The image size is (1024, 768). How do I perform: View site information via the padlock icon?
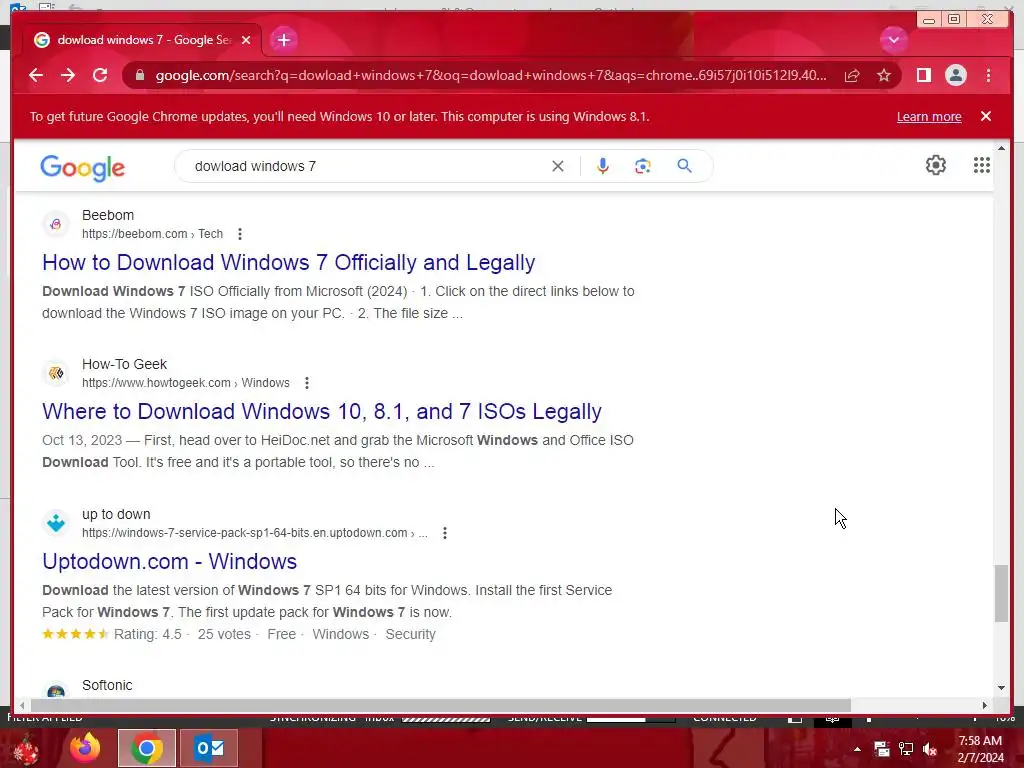140,75
